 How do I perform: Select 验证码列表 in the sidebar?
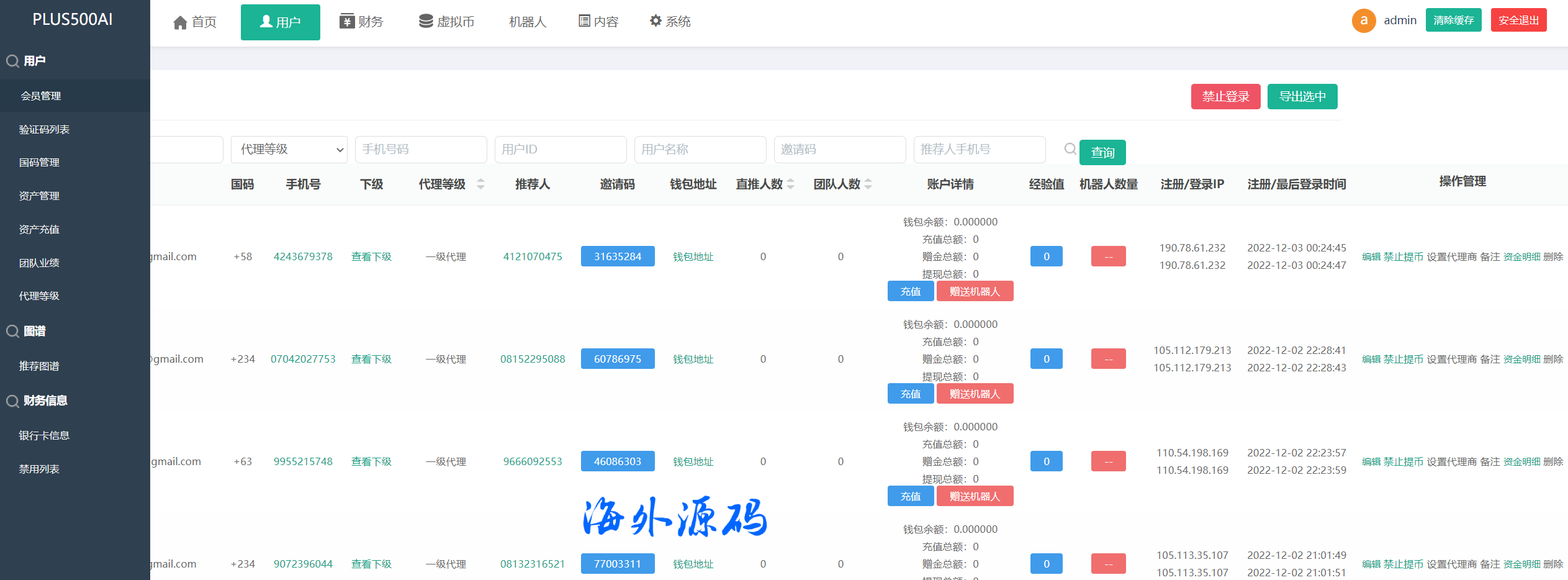pyautogui.click(x=44, y=129)
